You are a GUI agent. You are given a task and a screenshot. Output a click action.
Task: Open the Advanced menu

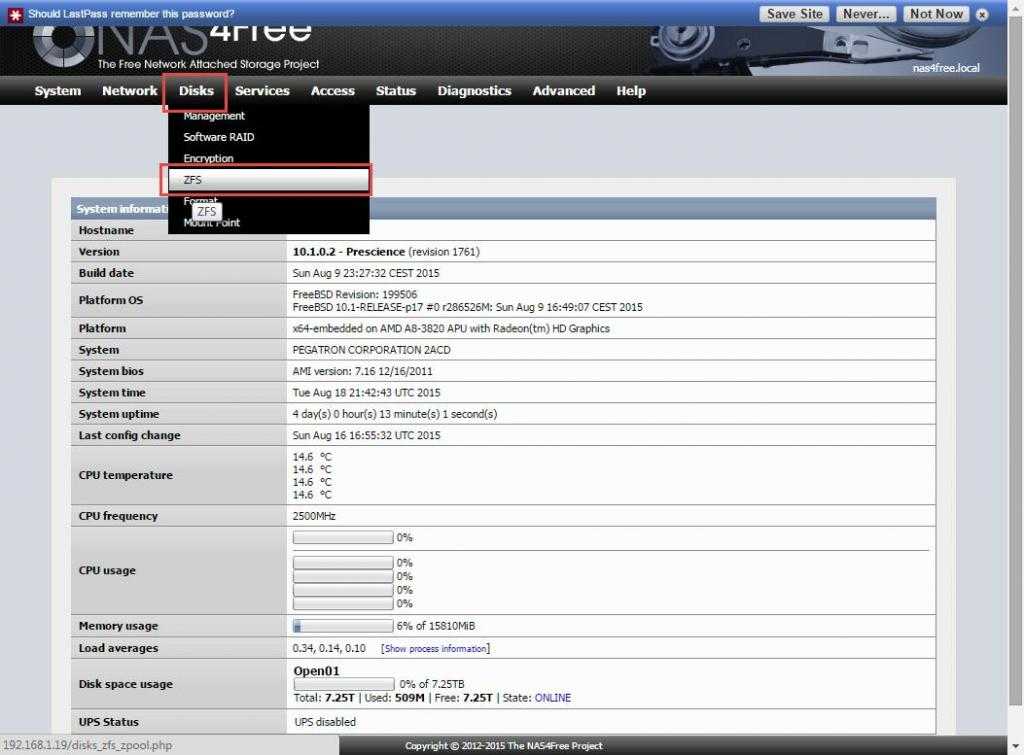pos(563,91)
